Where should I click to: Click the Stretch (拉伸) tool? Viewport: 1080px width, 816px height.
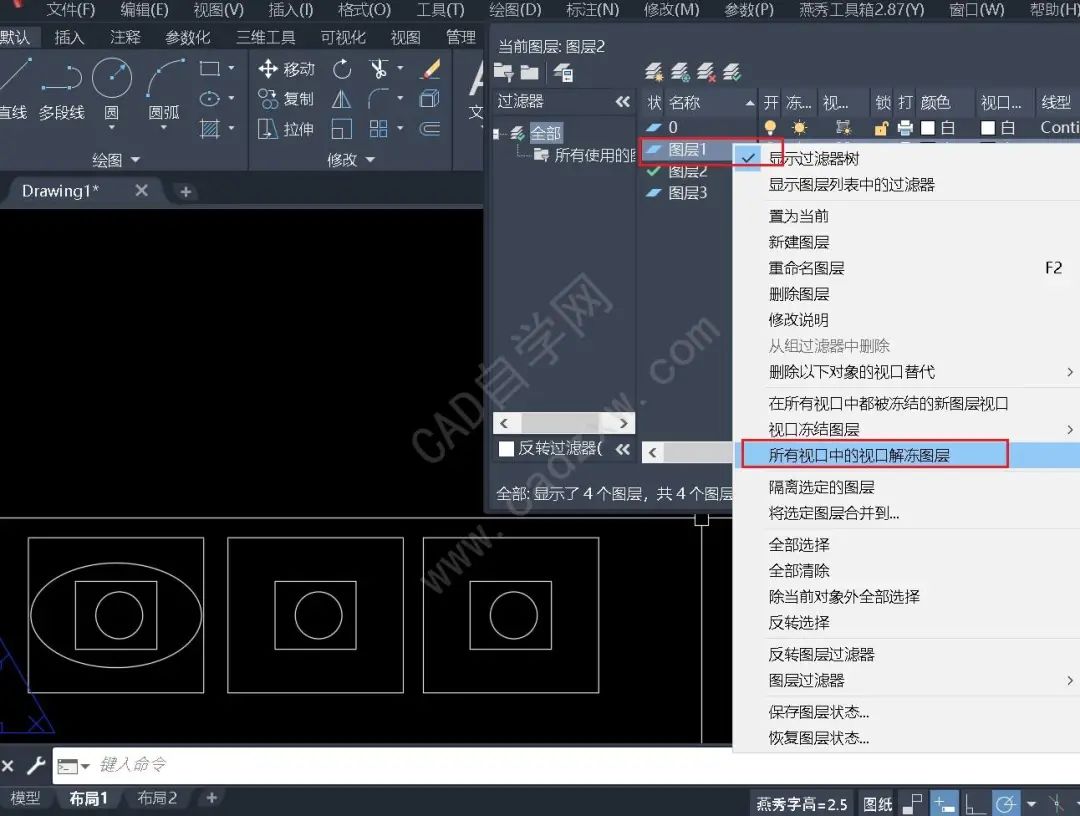[286, 129]
